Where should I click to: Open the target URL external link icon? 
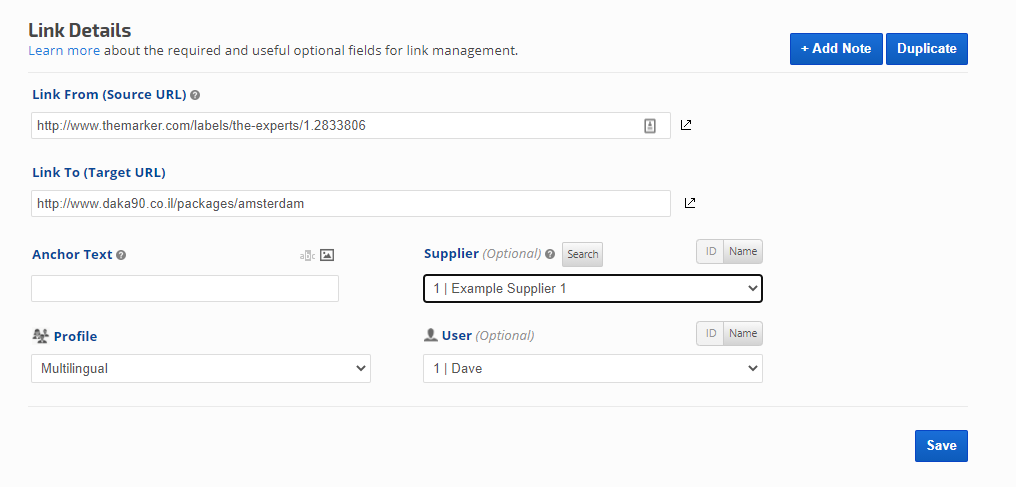[689, 203]
